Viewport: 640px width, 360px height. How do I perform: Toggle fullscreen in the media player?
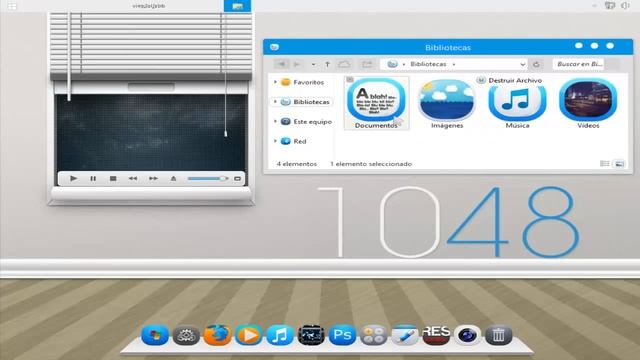[x=237, y=178]
